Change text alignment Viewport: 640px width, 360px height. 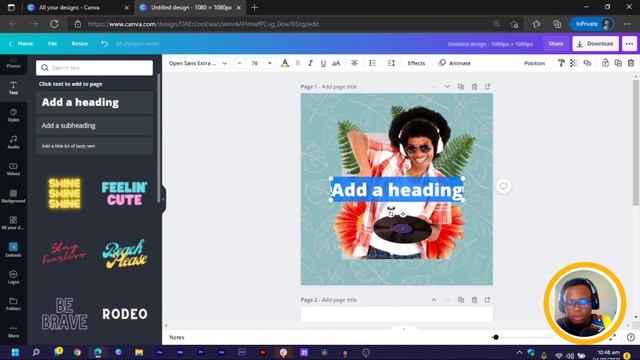coord(354,63)
